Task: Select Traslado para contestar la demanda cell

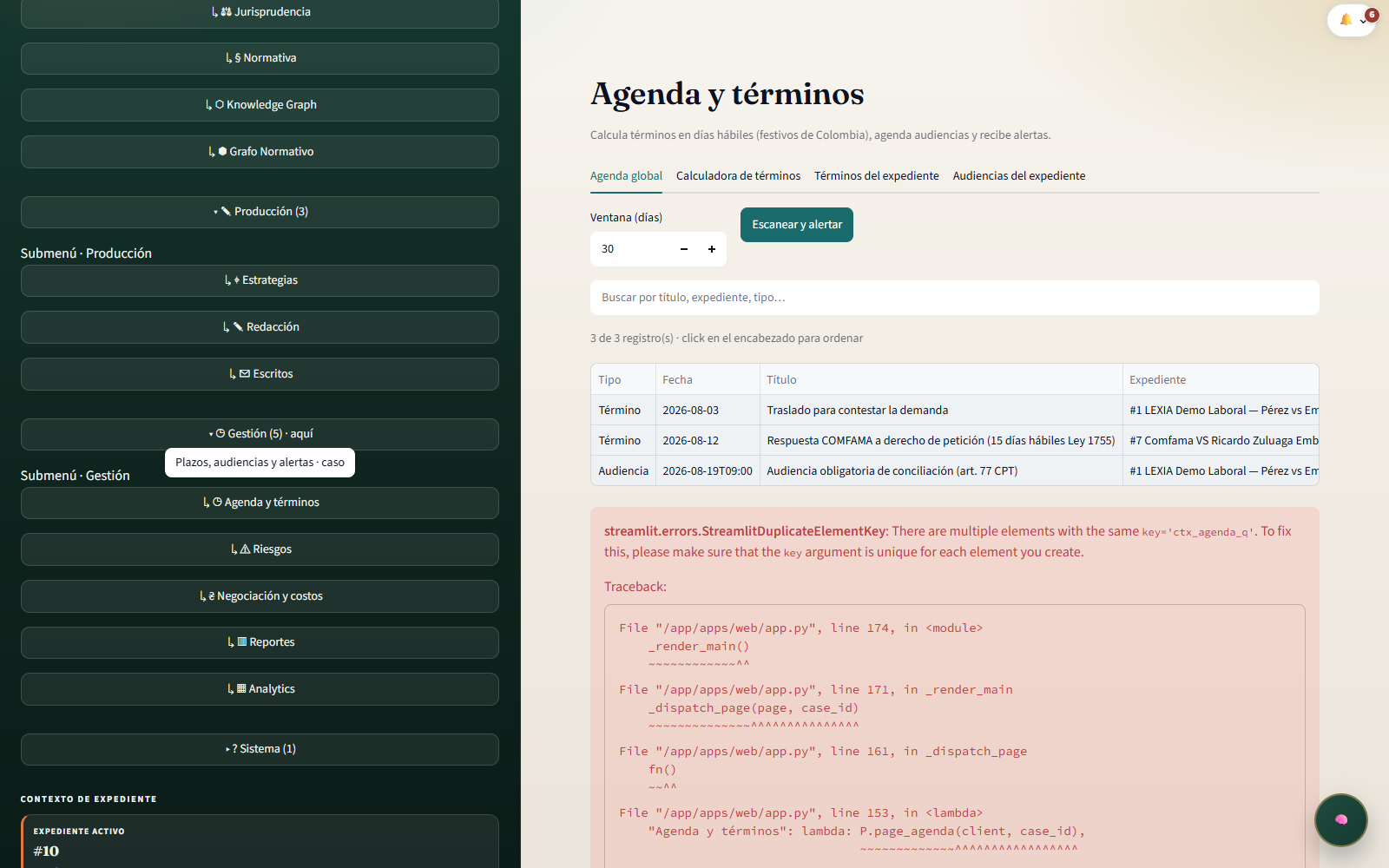Action: coord(941,411)
